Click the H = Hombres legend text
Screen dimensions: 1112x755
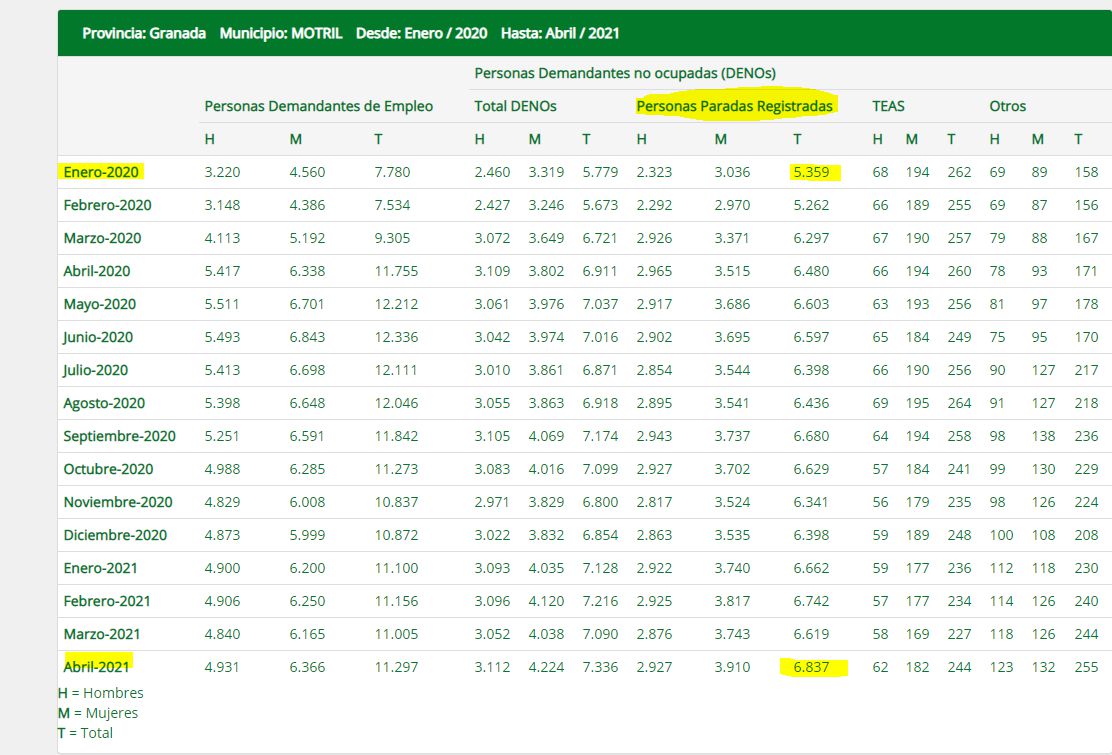coord(101,693)
